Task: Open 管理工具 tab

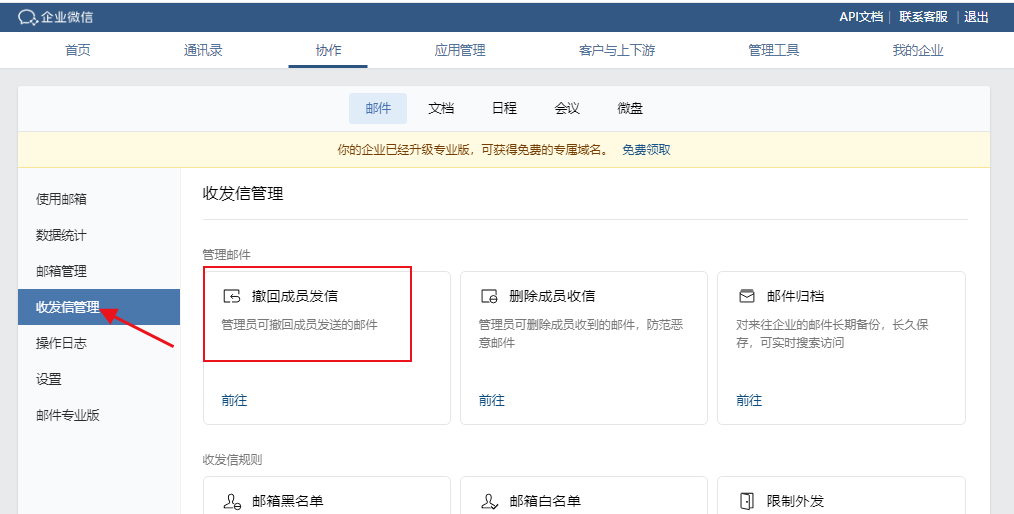Action: 773,50
